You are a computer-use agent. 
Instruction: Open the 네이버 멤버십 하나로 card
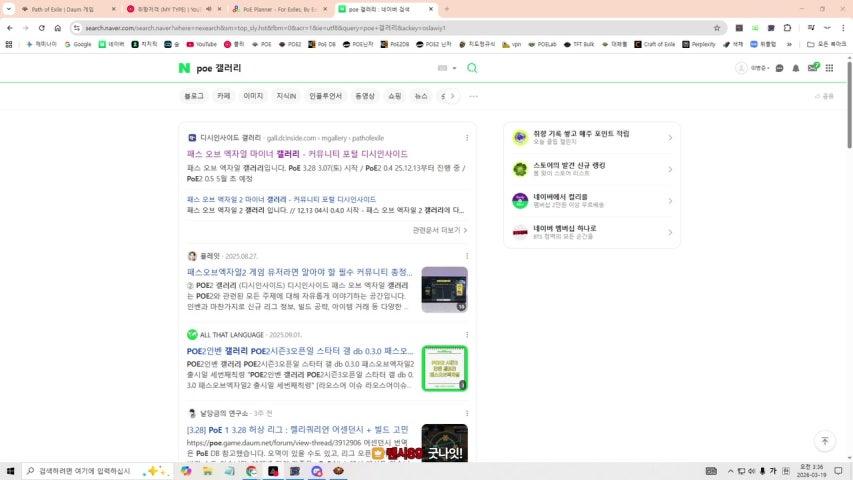[x=592, y=232]
